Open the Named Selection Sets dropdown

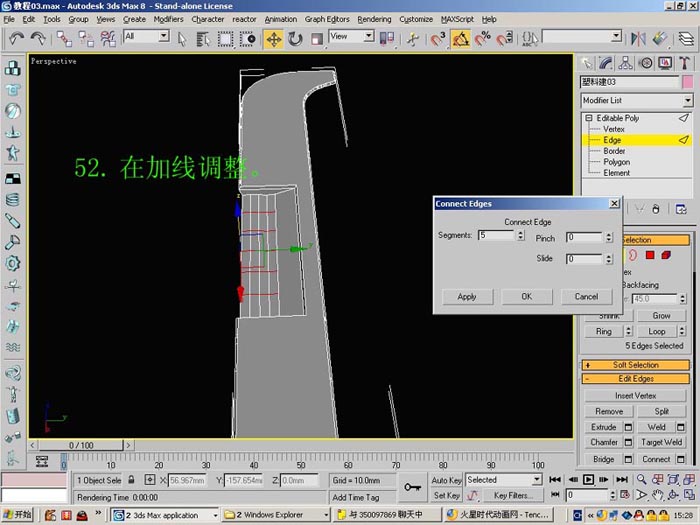616,36
